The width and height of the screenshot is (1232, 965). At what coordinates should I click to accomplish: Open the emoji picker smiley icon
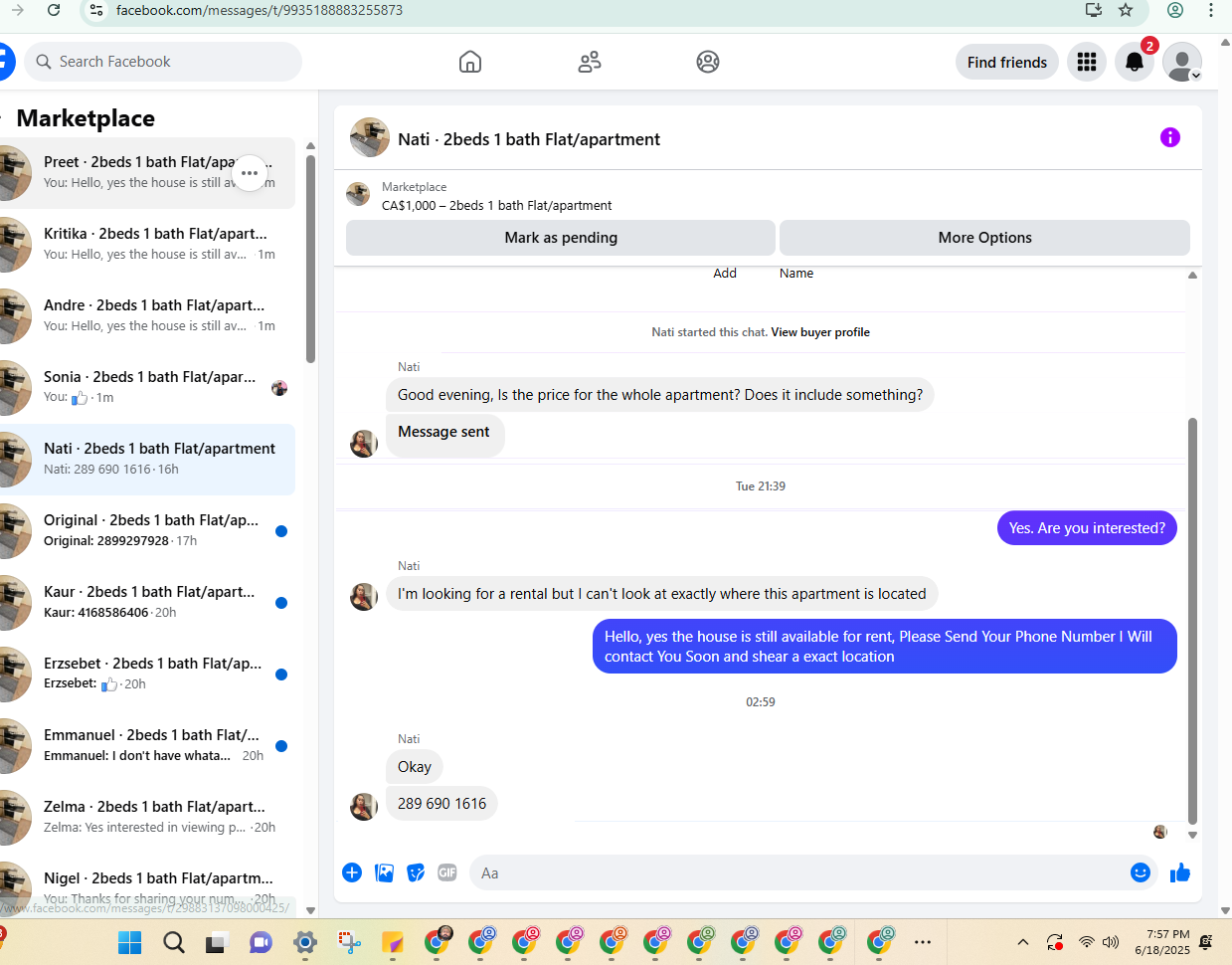[x=1141, y=872]
